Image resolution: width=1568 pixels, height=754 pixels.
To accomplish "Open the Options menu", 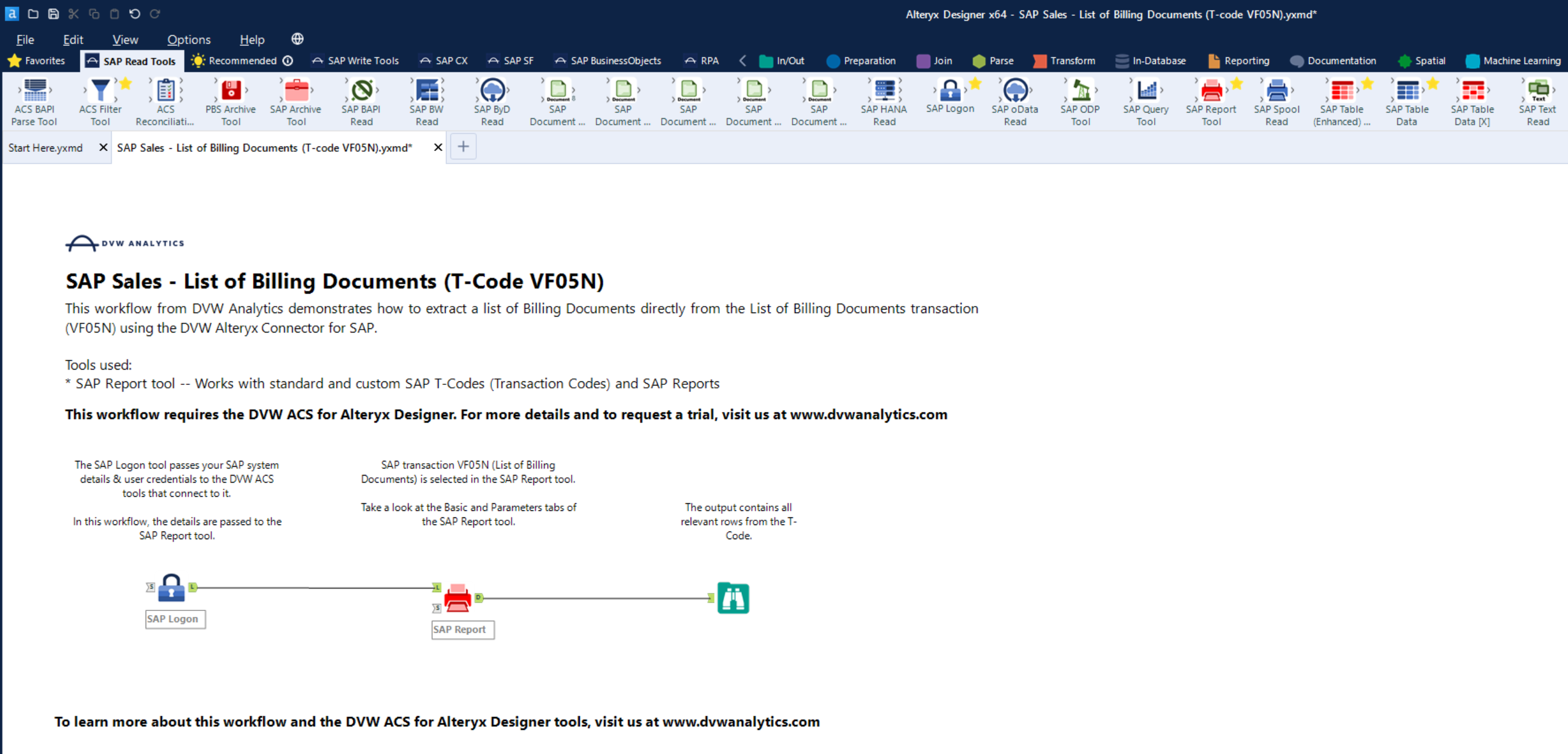I will point(188,39).
